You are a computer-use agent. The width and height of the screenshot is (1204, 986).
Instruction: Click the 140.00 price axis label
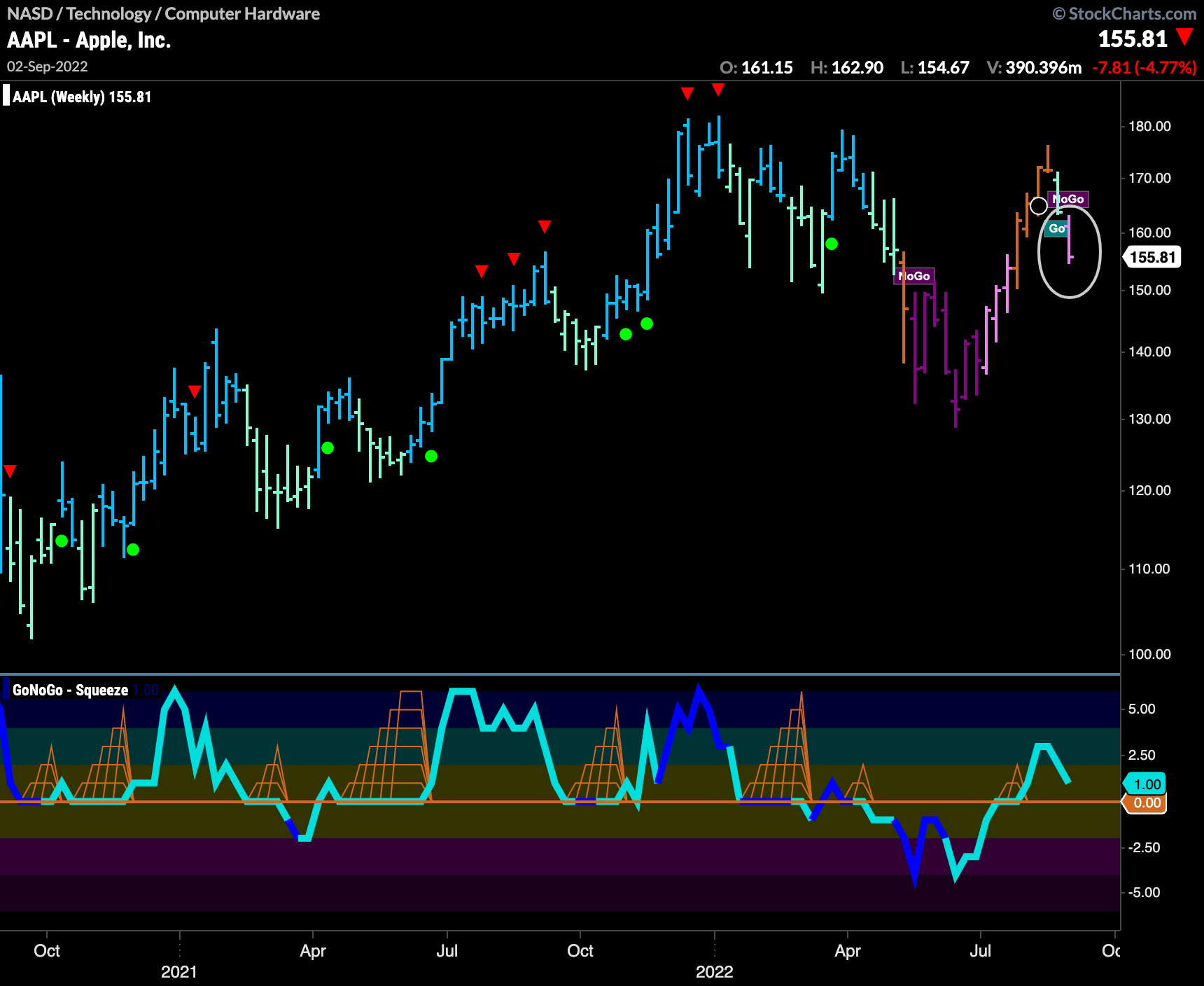[1149, 352]
